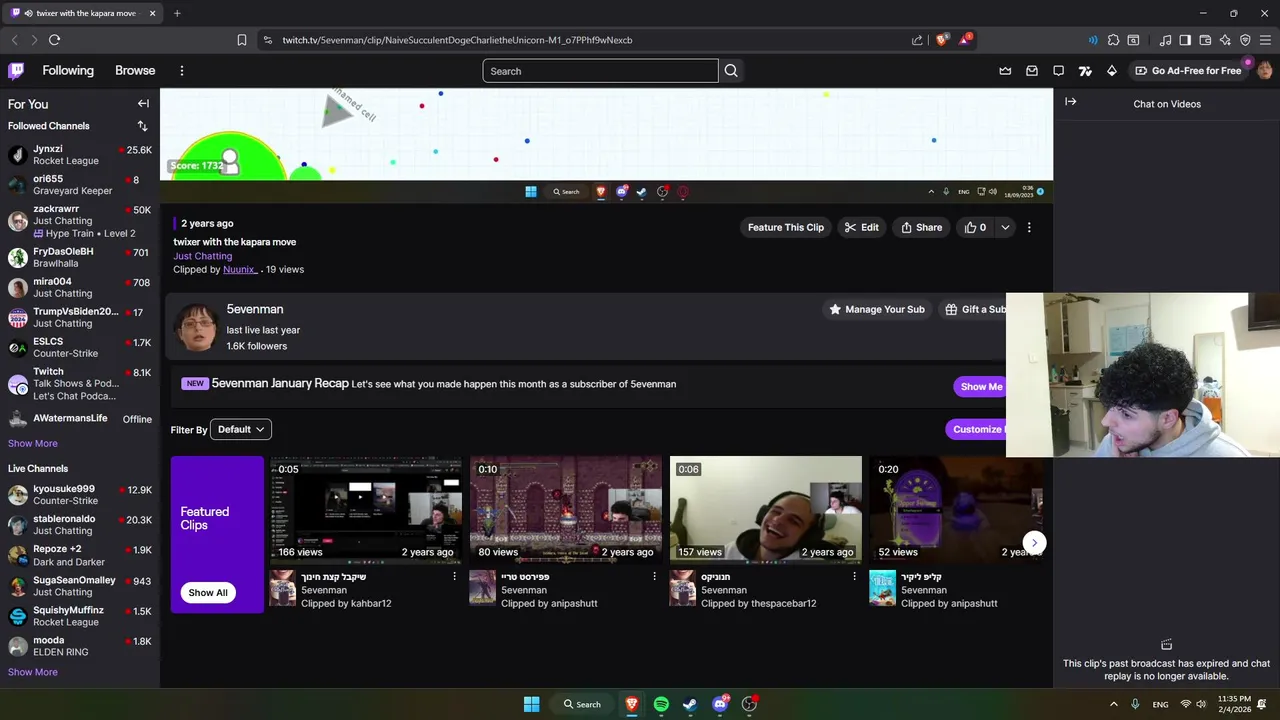
Task: Open mooda ELDEN RING channel
Action: coord(80,646)
